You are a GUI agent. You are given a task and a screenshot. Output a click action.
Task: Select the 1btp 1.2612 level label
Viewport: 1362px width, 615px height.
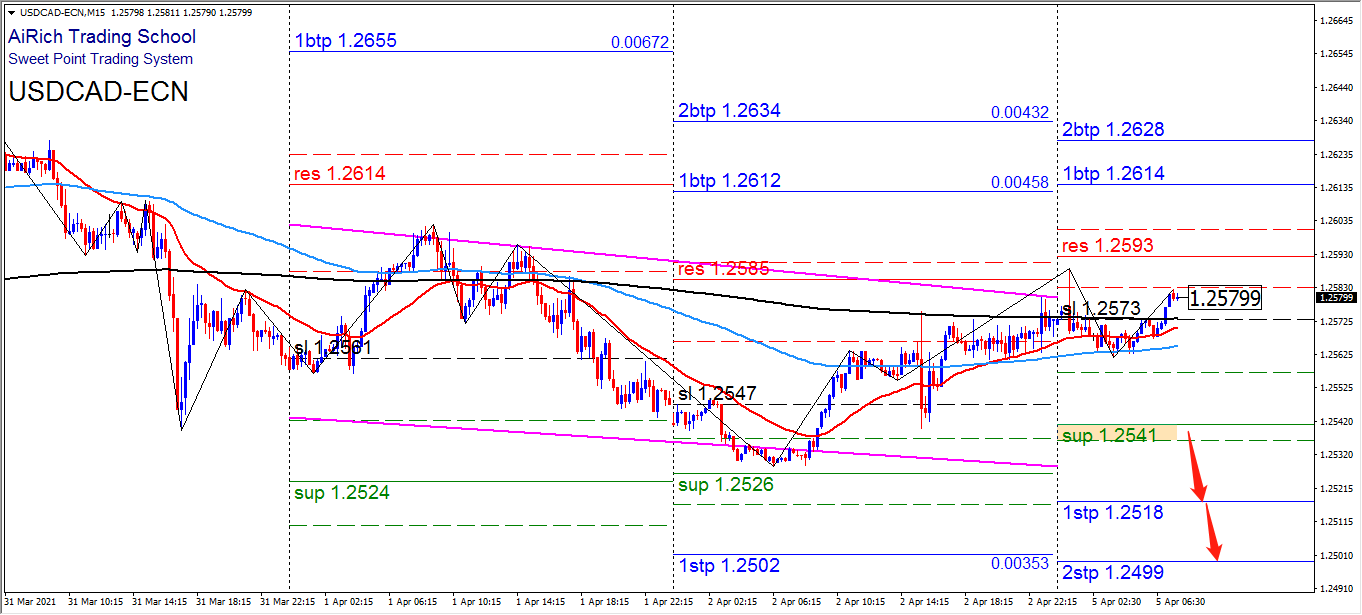pos(730,181)
